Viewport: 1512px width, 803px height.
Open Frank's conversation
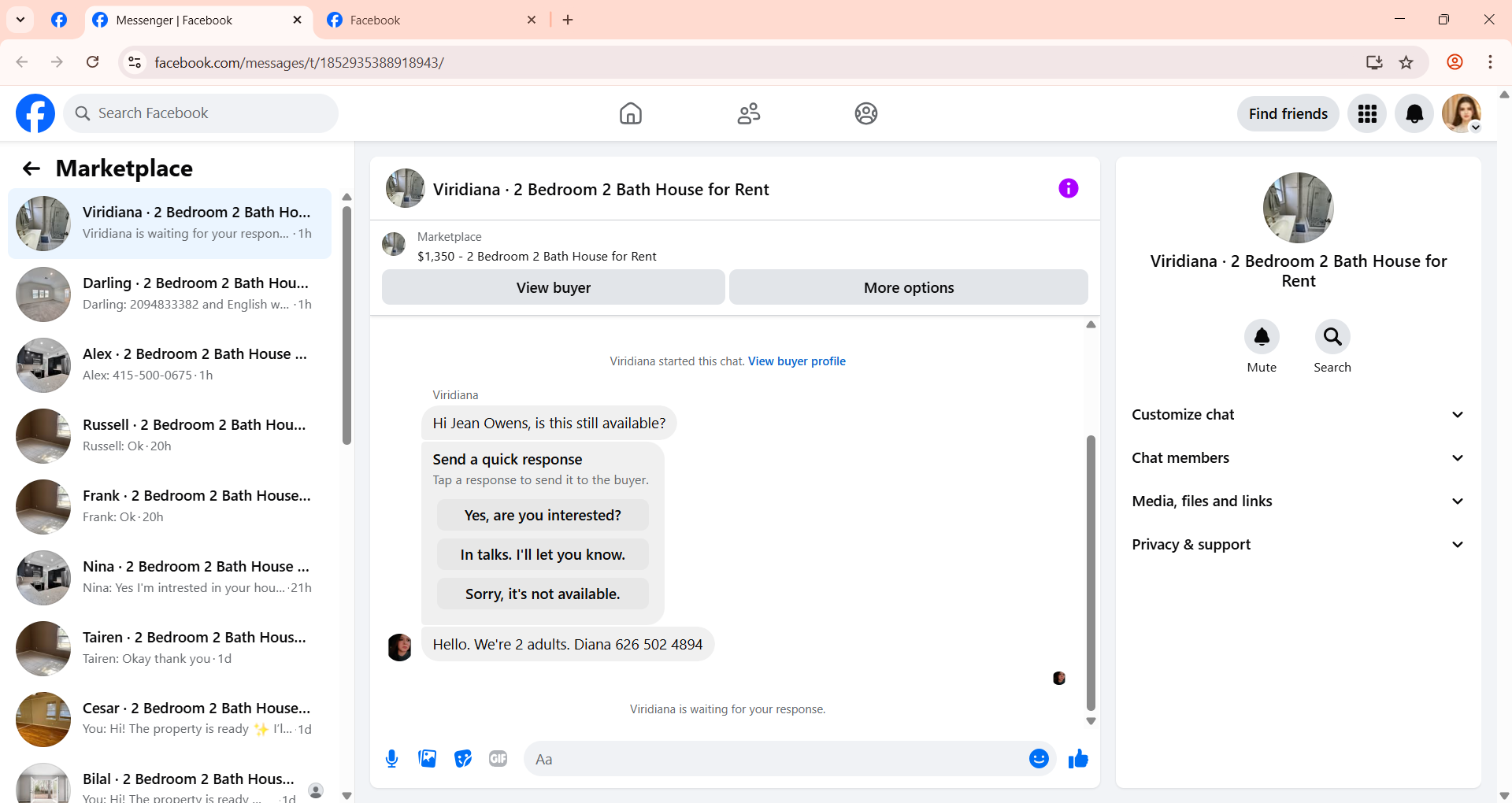[x=169, y=507]
